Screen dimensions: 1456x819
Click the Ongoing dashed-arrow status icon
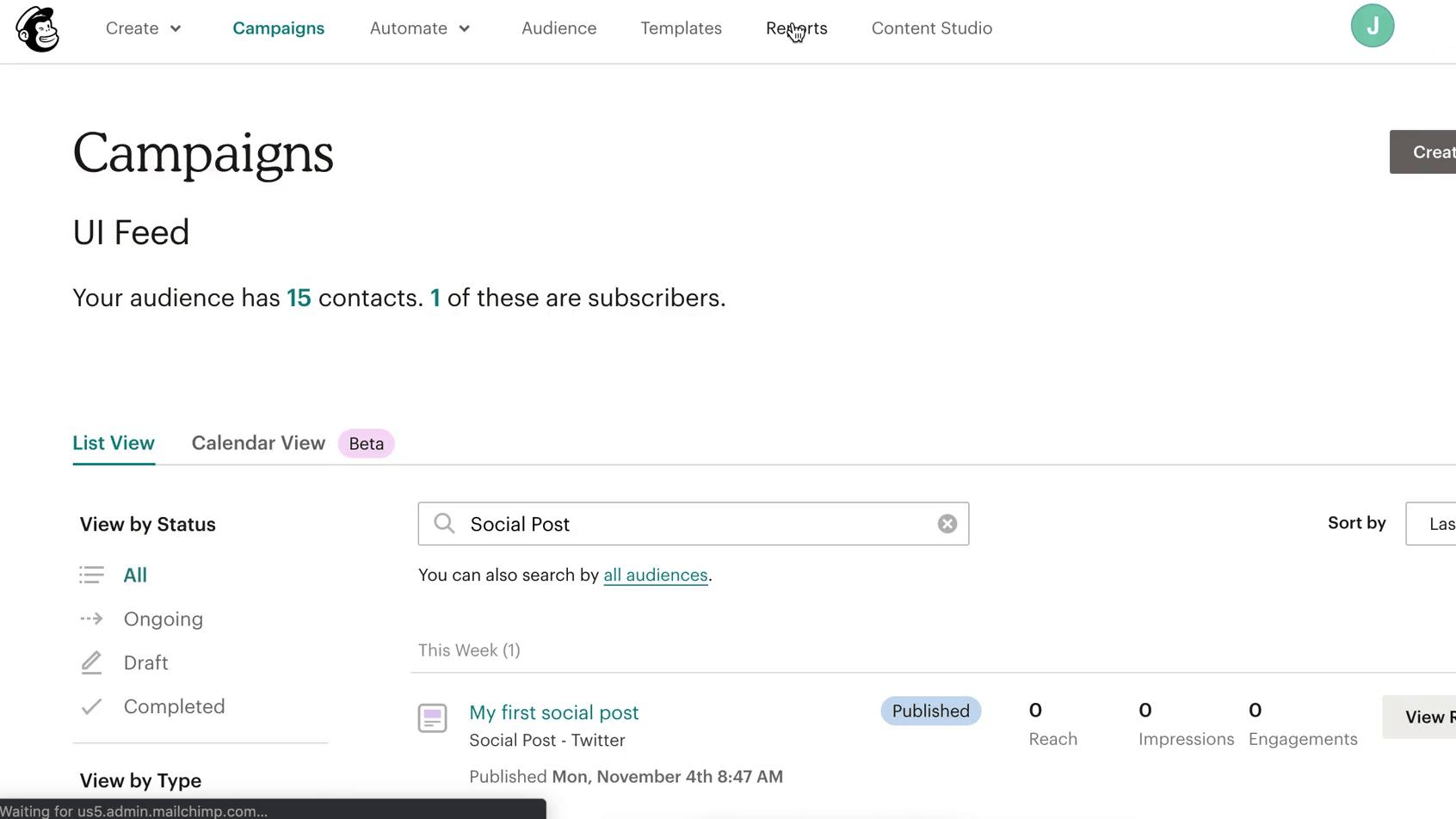91,619
